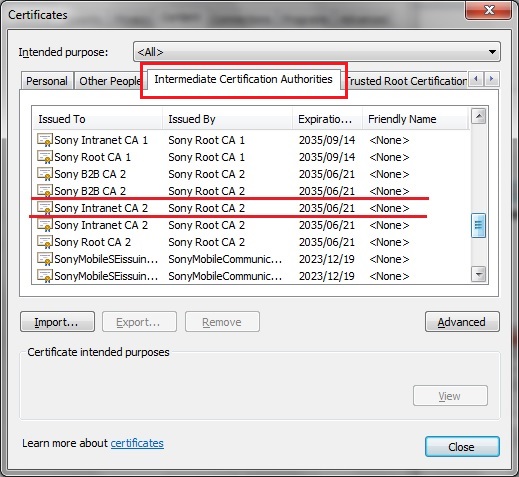Click expiration date of Sony Root CA 1 row
Image resolution: width=519 pixels, height=477 pixels.
[x=327, y=157]
